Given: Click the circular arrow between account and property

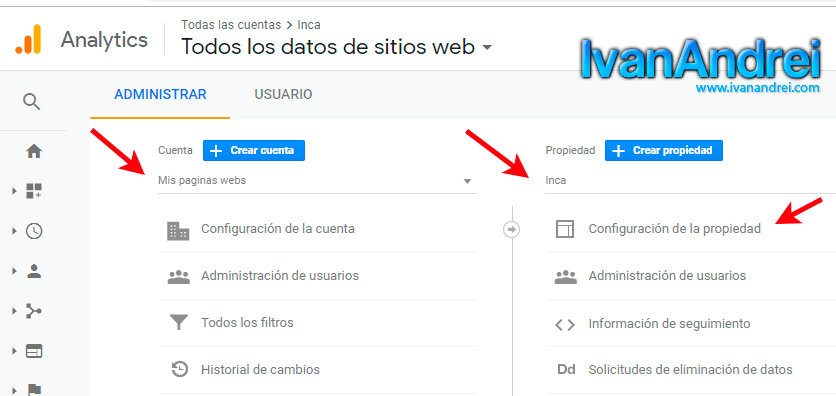Looking at the screenshot, I should coord(512,230).
